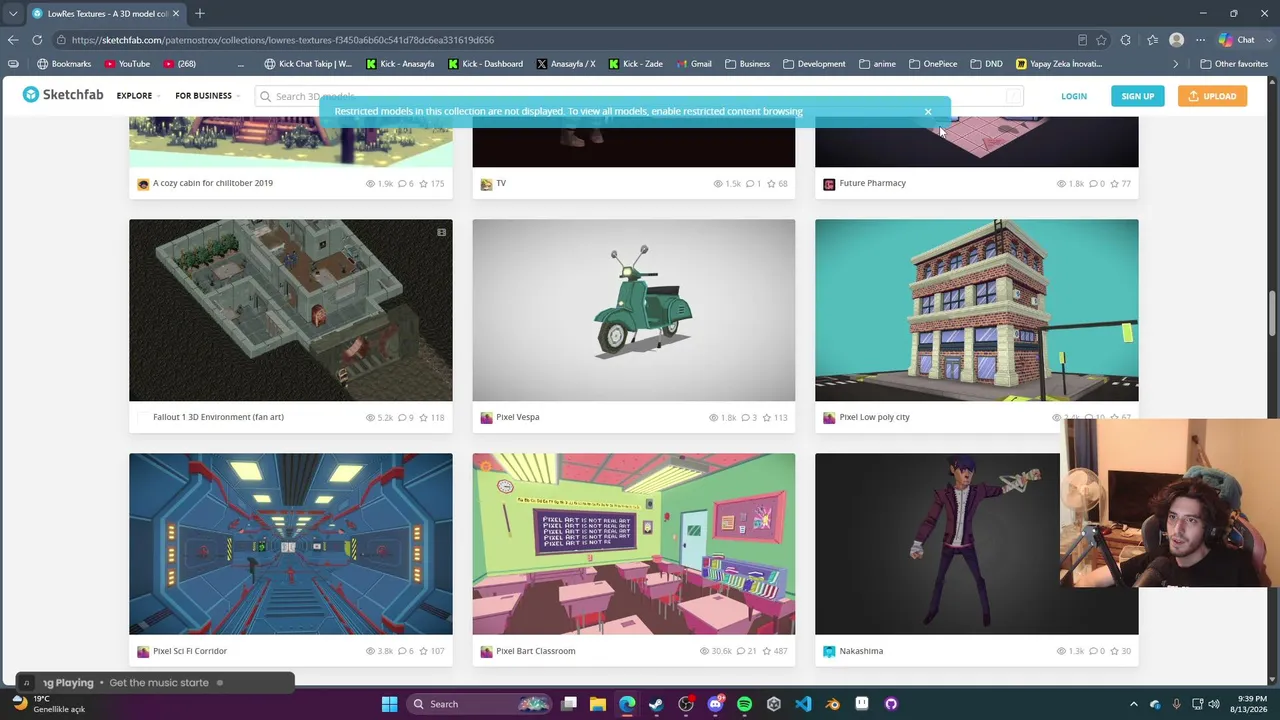Screen dimensions: 1280x720
Task: Click the author avatar beside Future Pharmacy
Action: (x=829, y=184)
